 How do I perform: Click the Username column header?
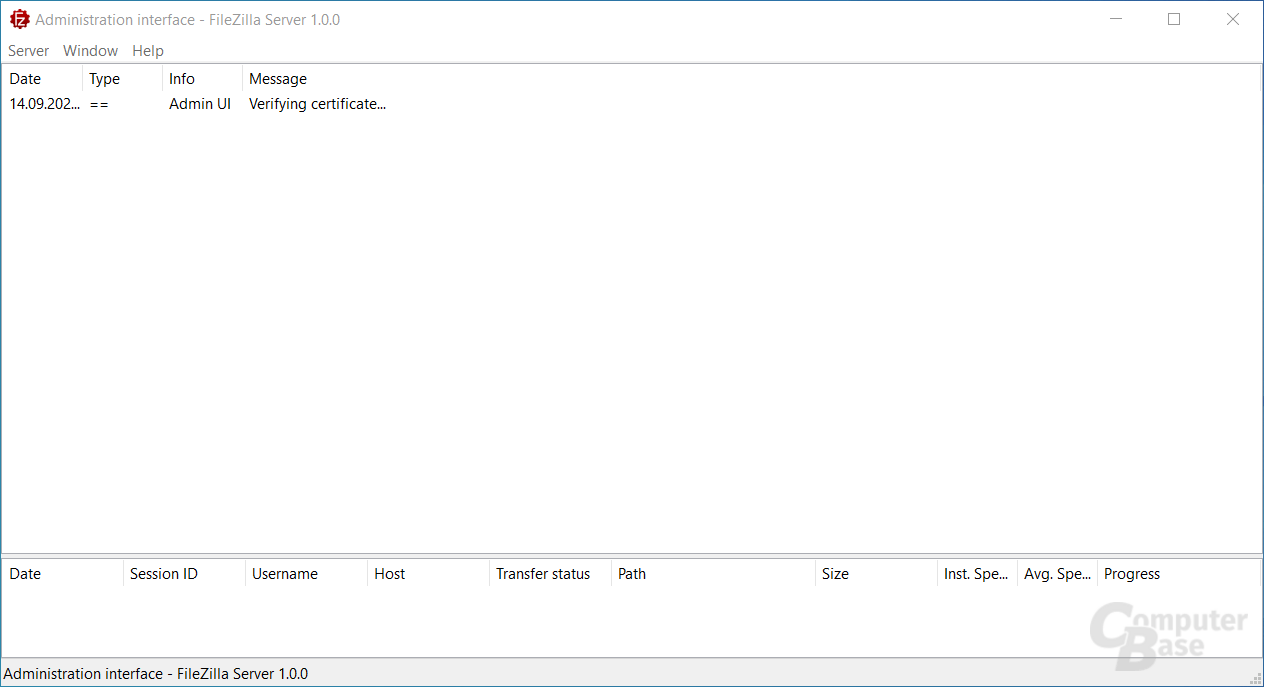[306, 574]
